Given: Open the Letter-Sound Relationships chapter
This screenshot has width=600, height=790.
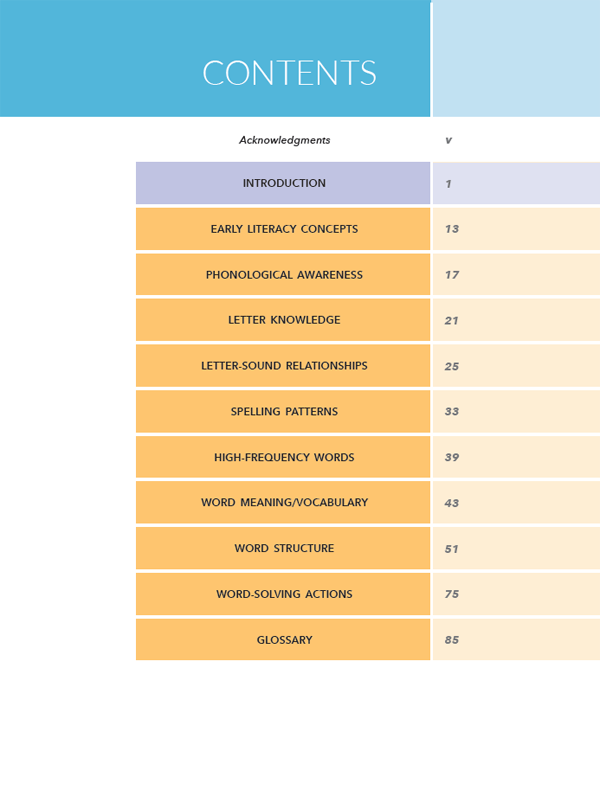Looking at the screenshot, I should point(284,366).
